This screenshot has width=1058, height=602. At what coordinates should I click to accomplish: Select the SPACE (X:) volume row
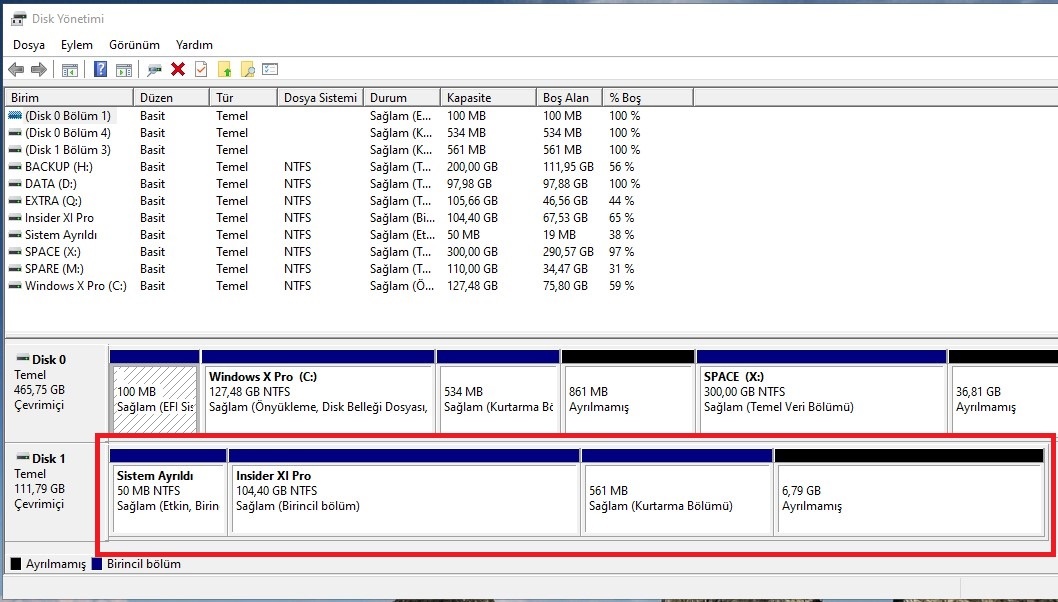tap(324, 252)
